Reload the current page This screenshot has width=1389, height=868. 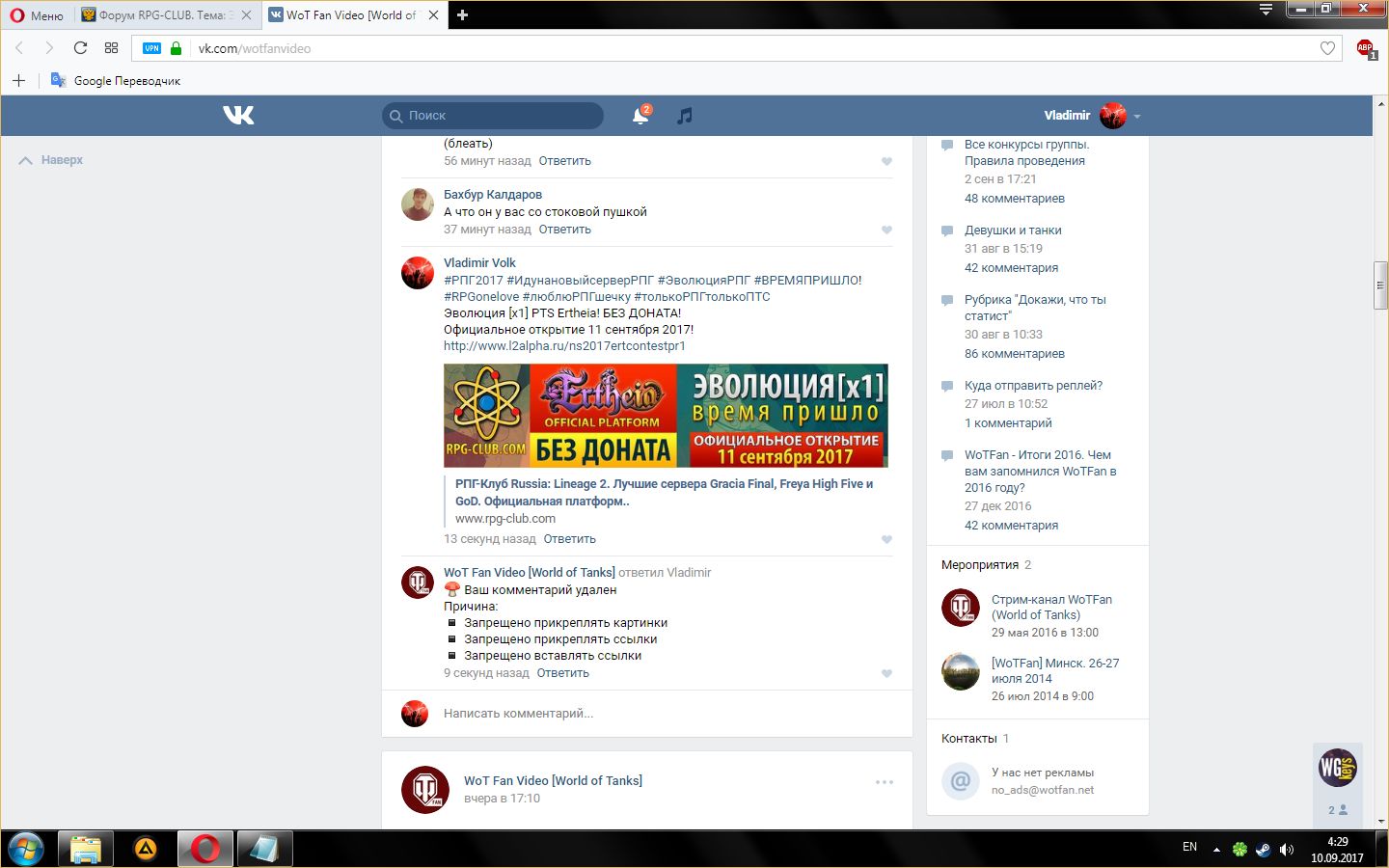coord(80,48)
